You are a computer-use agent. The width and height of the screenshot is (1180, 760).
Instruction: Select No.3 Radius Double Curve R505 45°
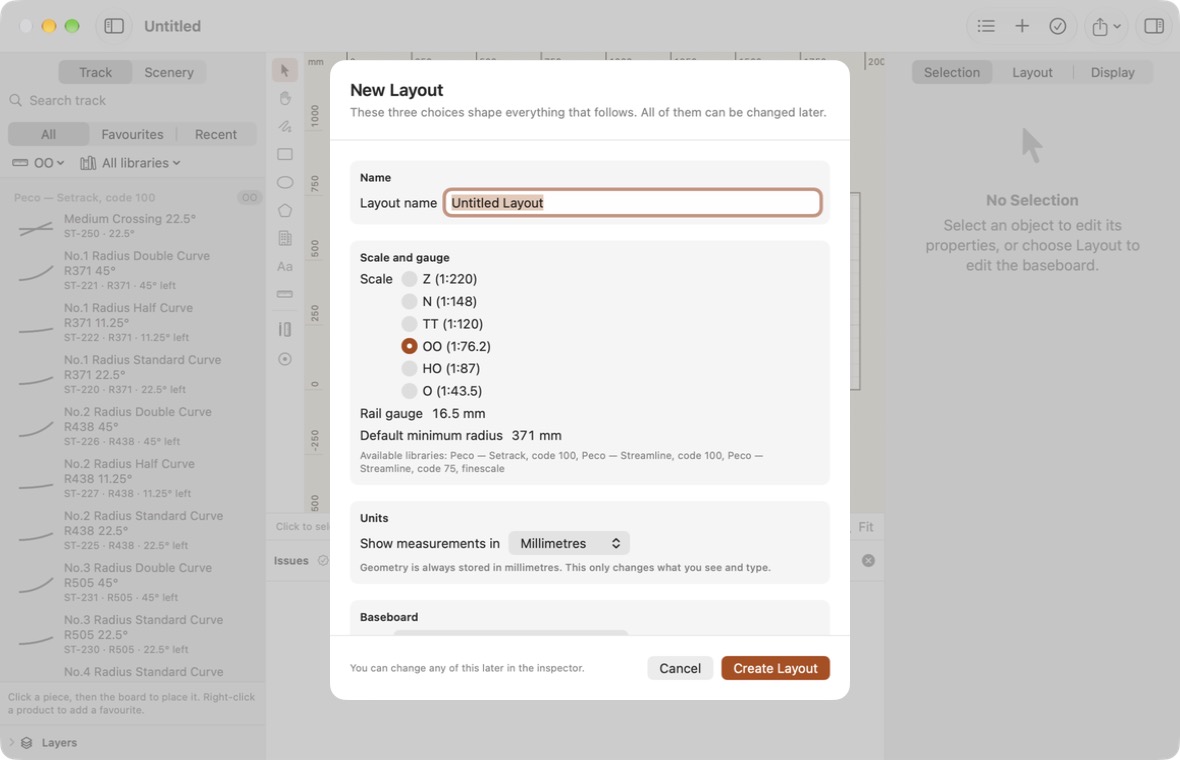(132, 582)
